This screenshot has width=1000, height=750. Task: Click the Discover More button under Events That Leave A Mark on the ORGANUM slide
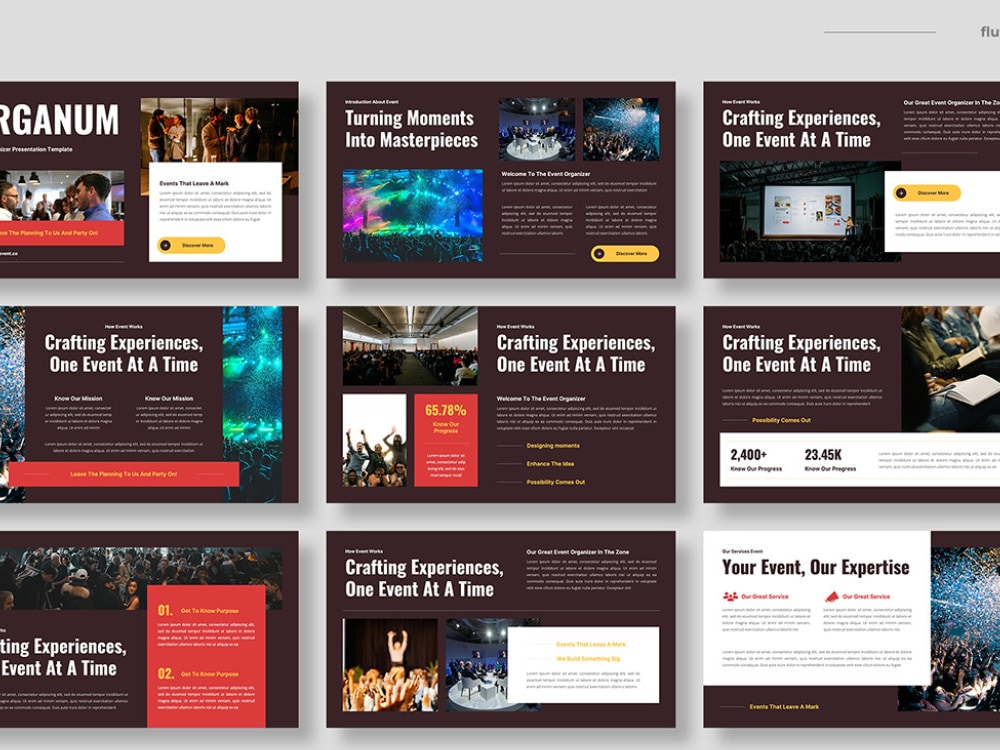pos(191,245)
